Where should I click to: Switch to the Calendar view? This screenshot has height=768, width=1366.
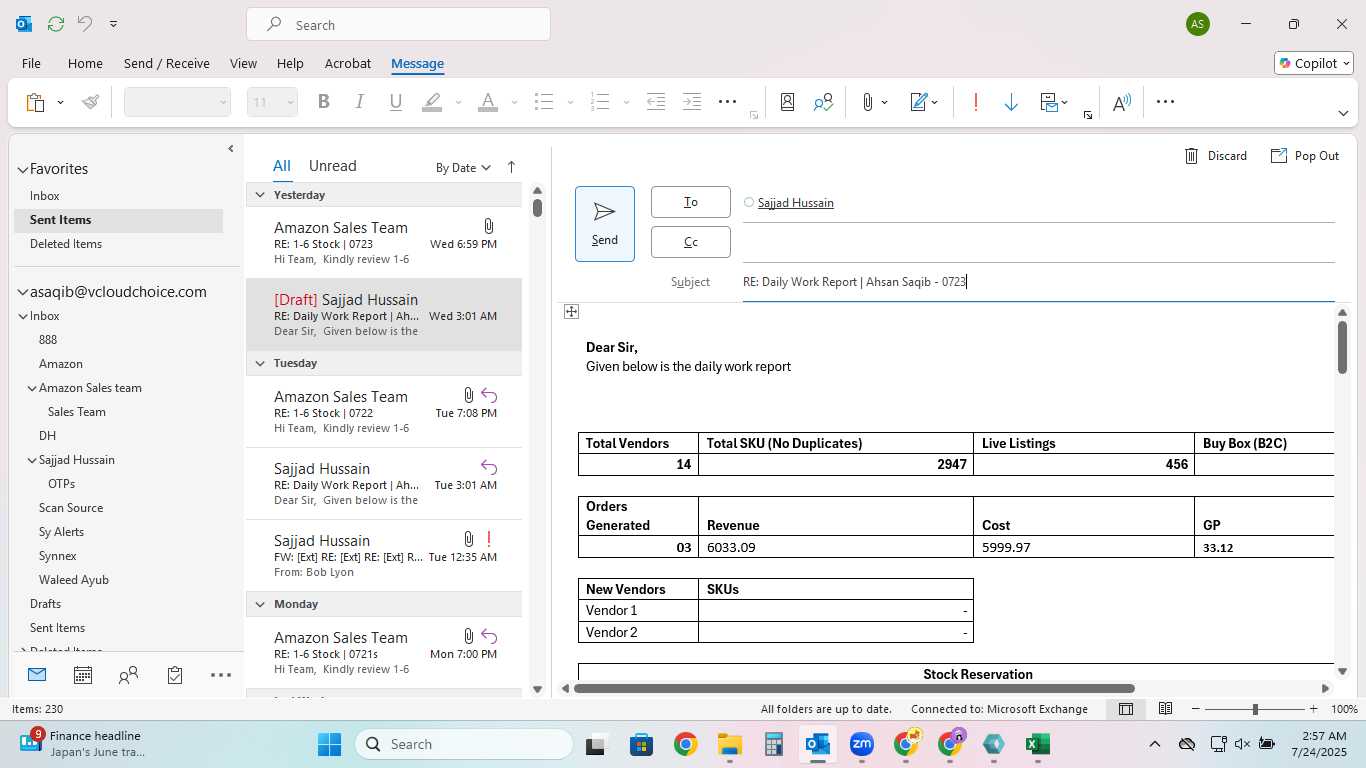tap(83, 675)
